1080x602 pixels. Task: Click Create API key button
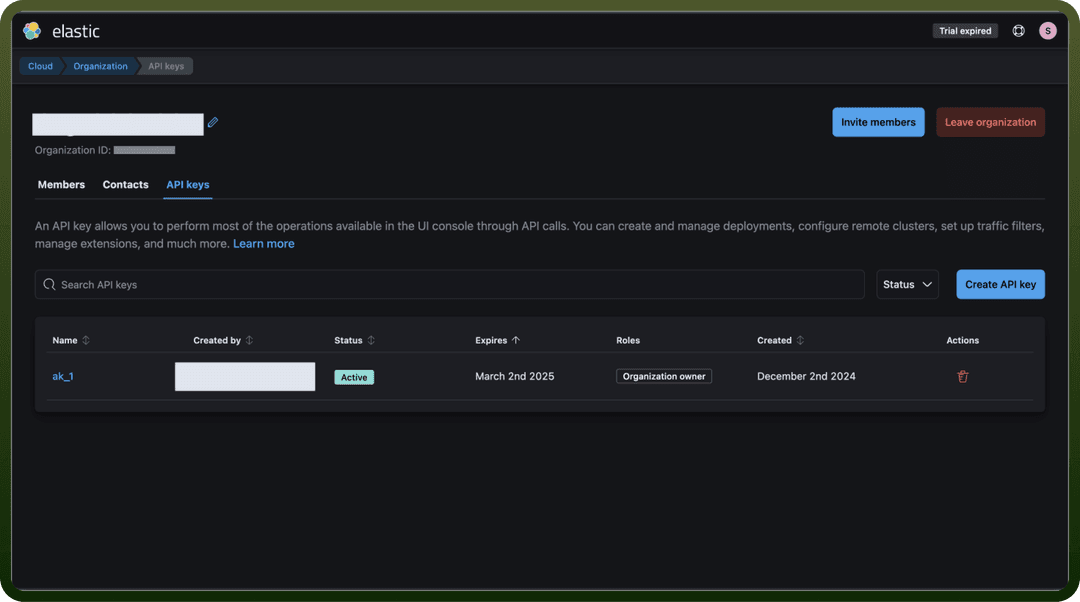click(x=1000, y=284)
